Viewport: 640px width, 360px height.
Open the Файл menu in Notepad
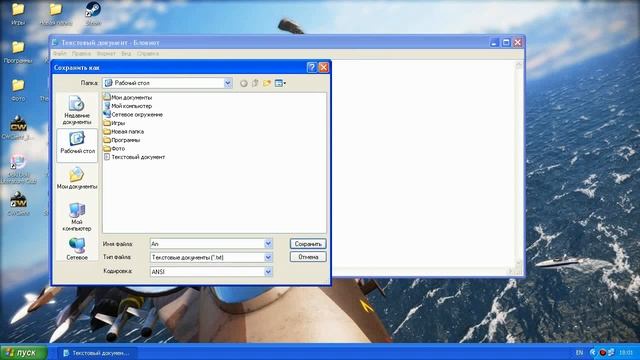pos(60,53)
